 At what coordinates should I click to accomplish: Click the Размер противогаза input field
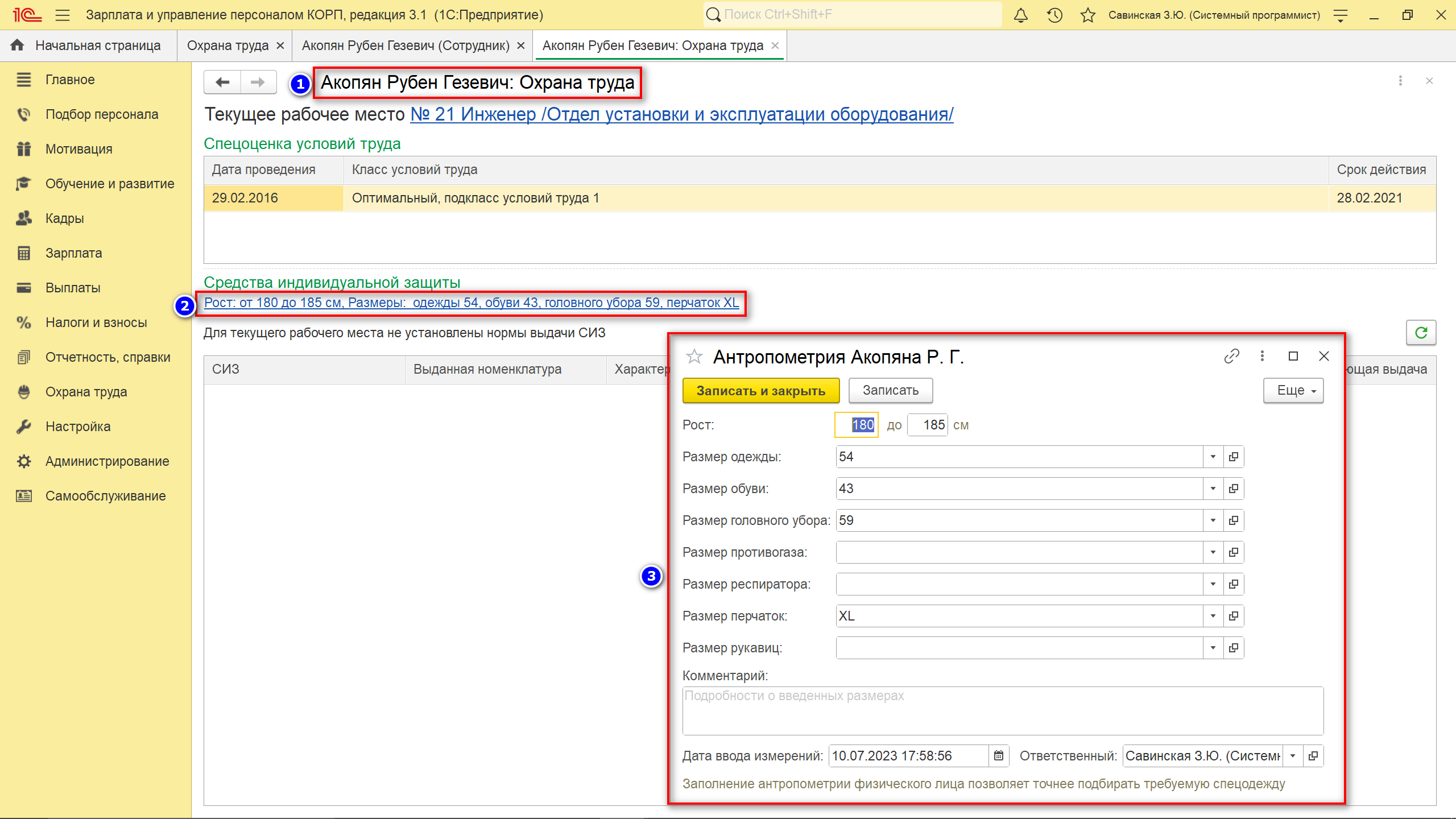click(x=1018, y=552)
